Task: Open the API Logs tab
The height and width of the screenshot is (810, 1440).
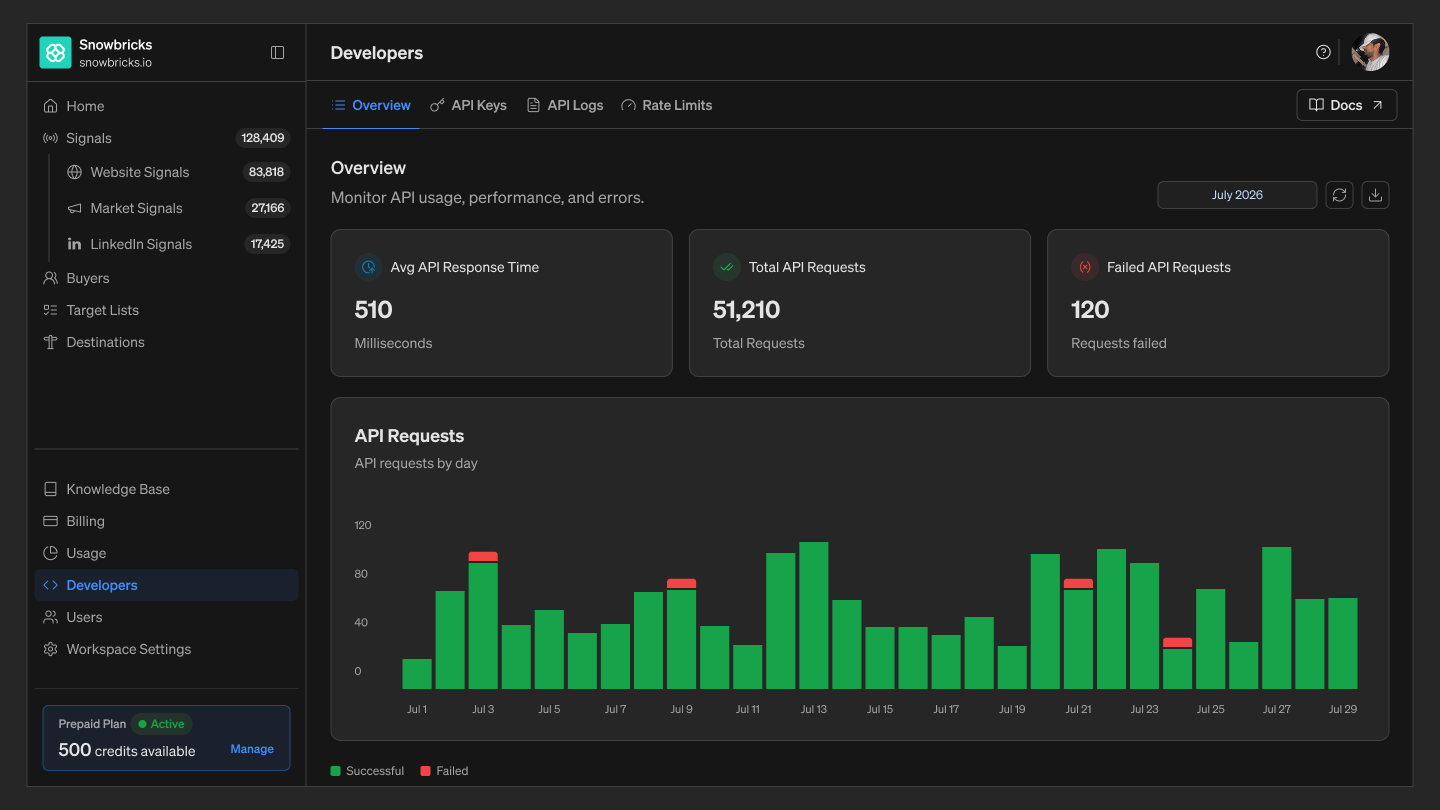Action: (x=565, y=105)
